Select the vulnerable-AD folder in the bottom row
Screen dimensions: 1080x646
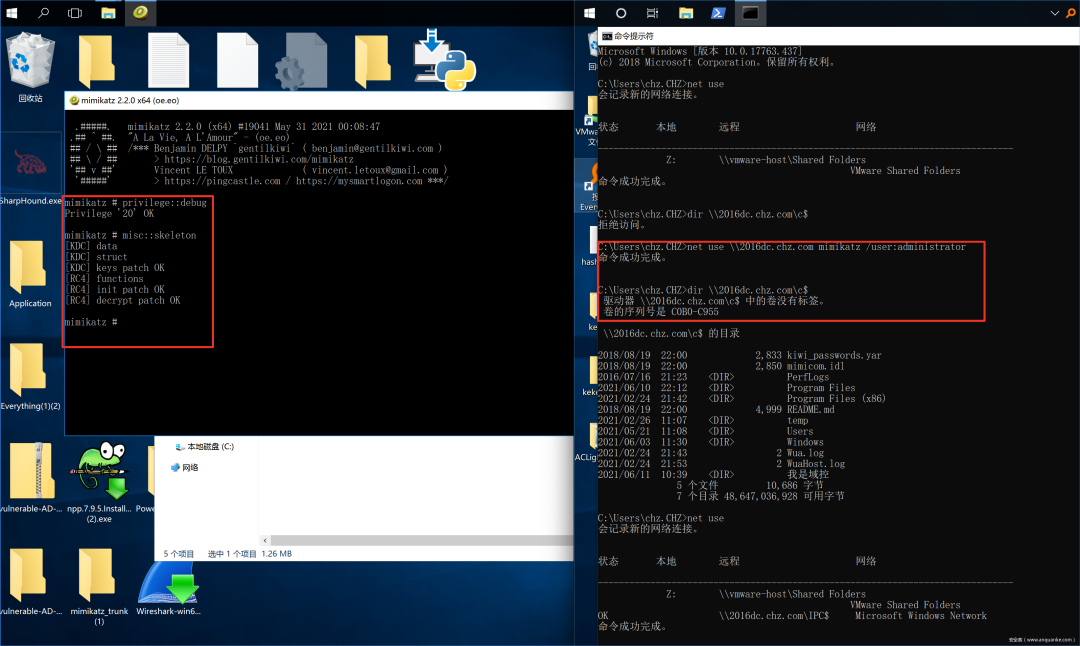30,582
